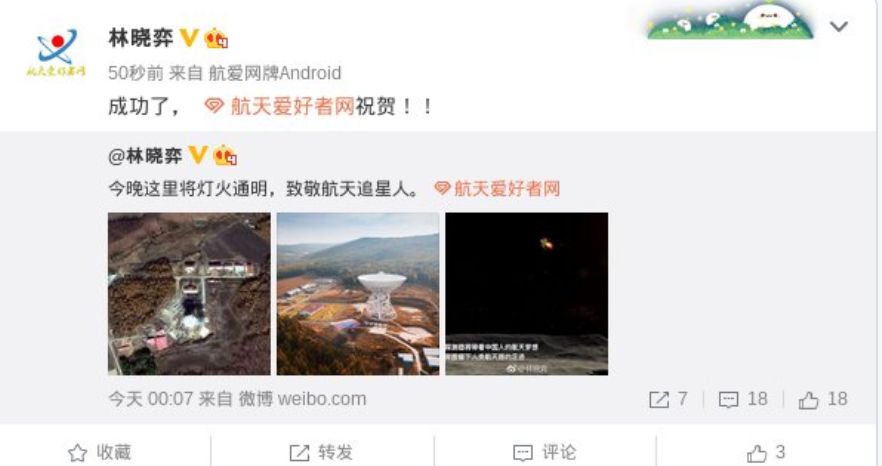The width and height of the screenshot is (882, 466).
Task: View the satellite aerial photo thumbnail
Action: click(x=189, y=294)
